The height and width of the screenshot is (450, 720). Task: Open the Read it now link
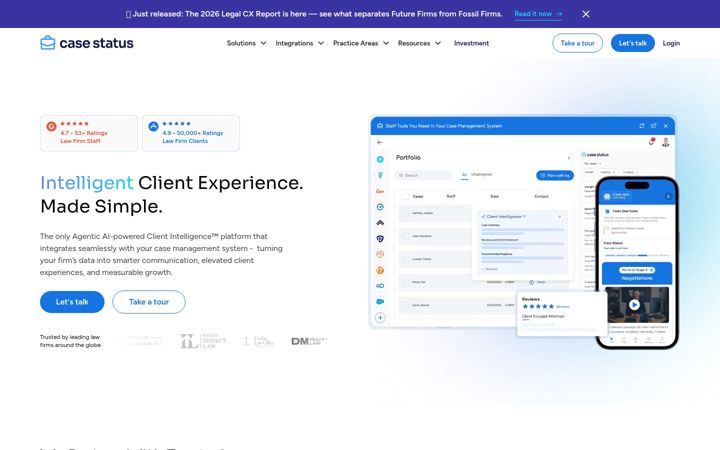point(538,14)
